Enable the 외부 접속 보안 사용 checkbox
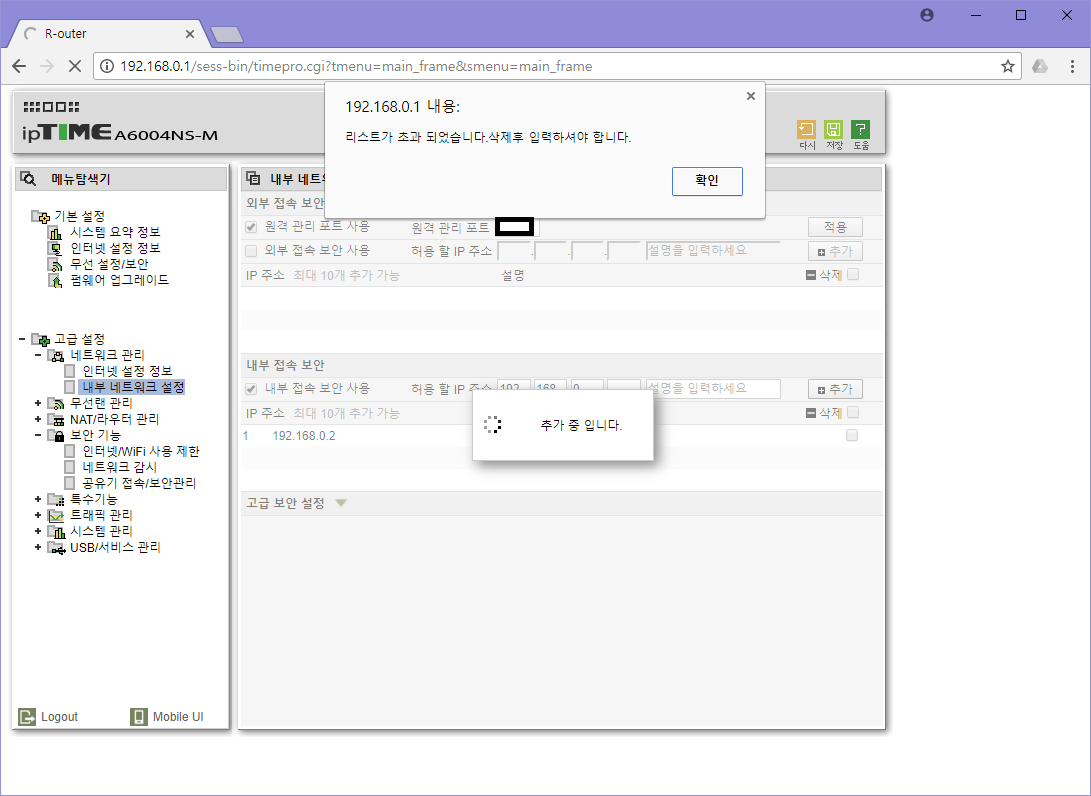The image size is (1091, 796). 251,250
